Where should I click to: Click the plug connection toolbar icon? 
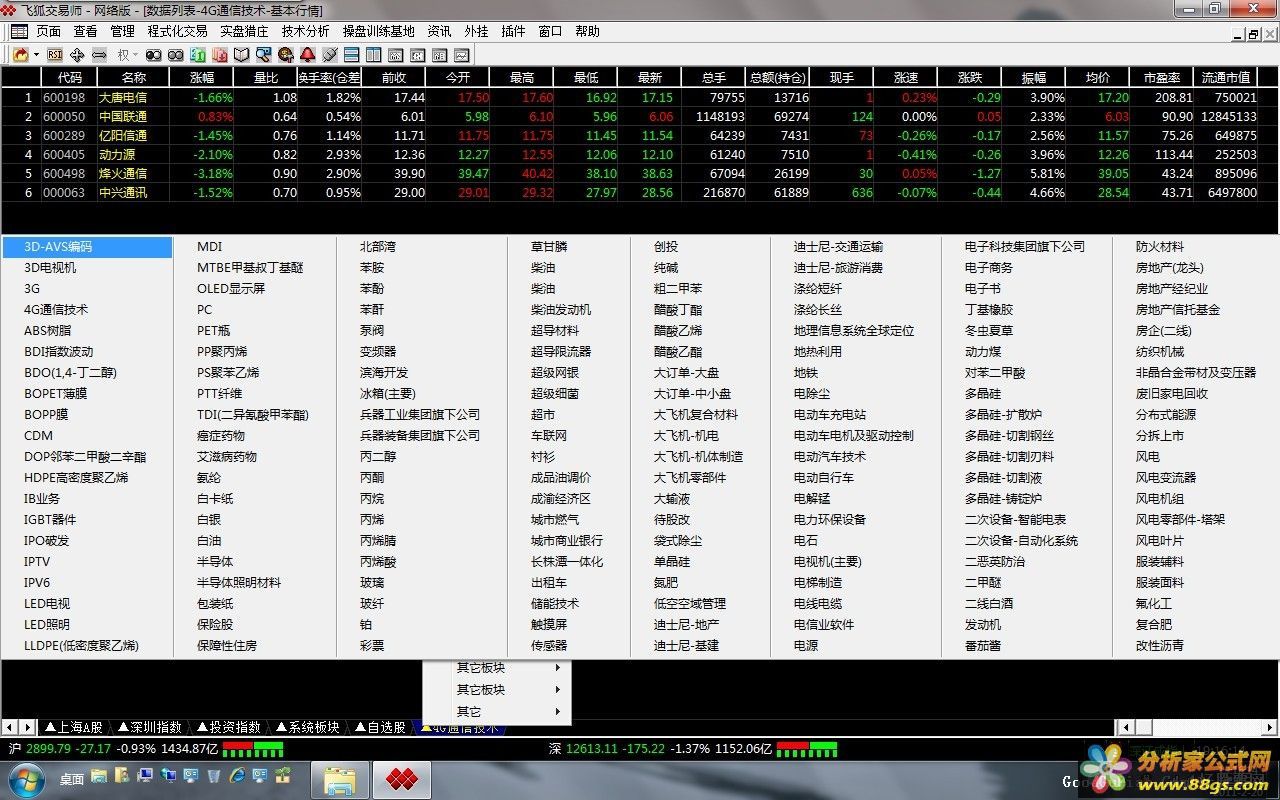click(330, 54)
